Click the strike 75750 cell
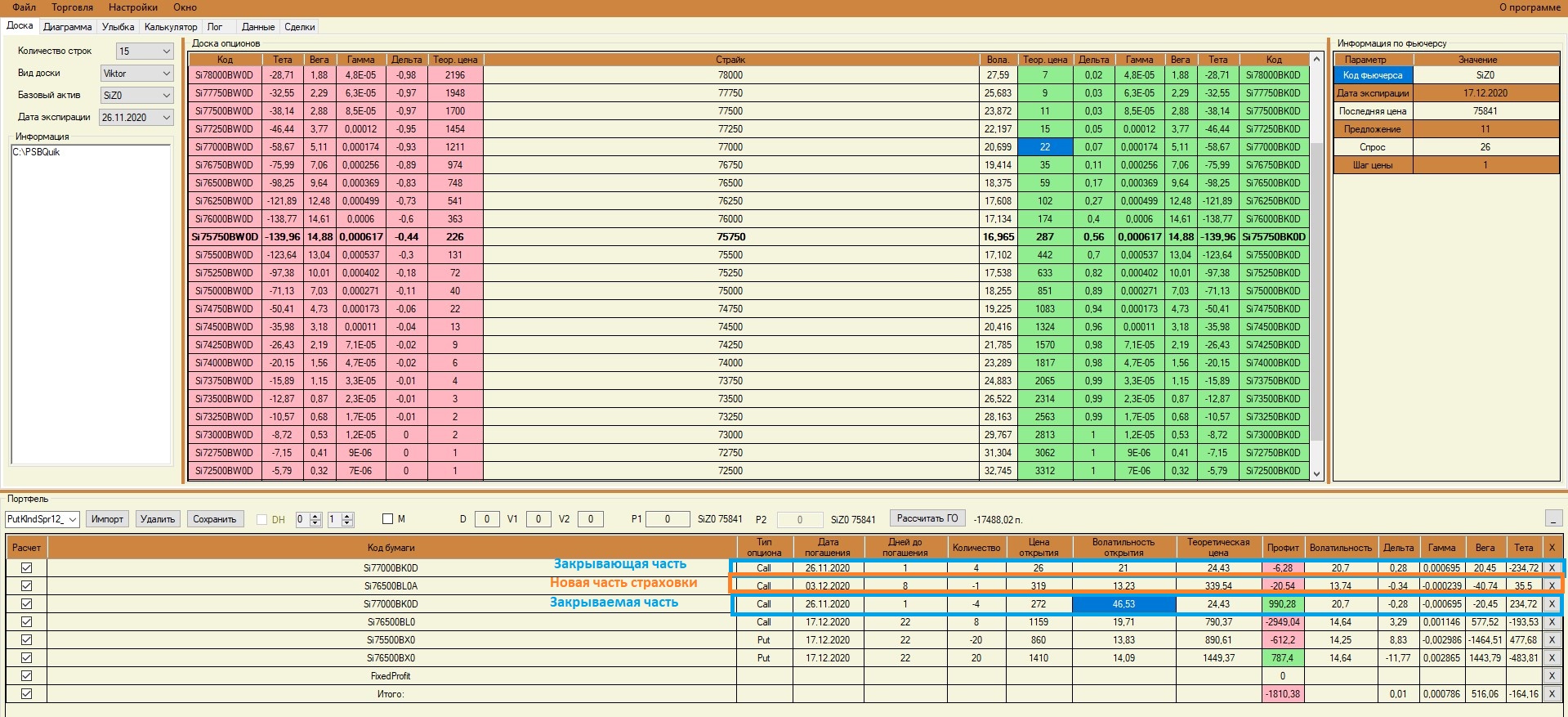Image resolution: width=1568 pixels, height=717 pixels. pos(731,237)
